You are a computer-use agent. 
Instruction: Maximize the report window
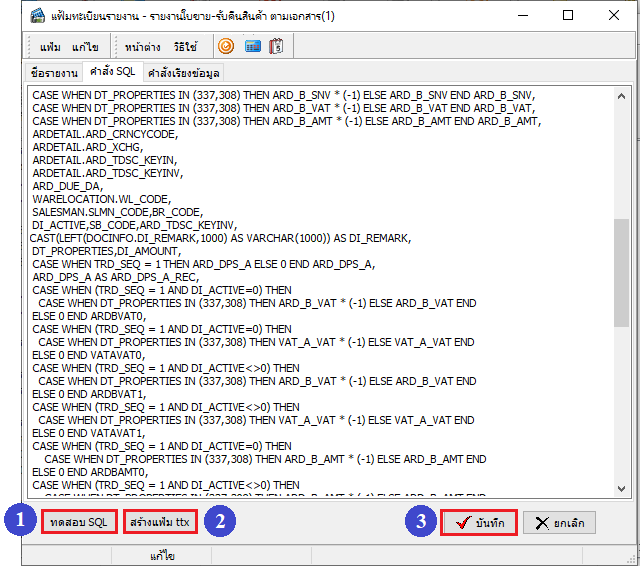[x=568, y=16]
